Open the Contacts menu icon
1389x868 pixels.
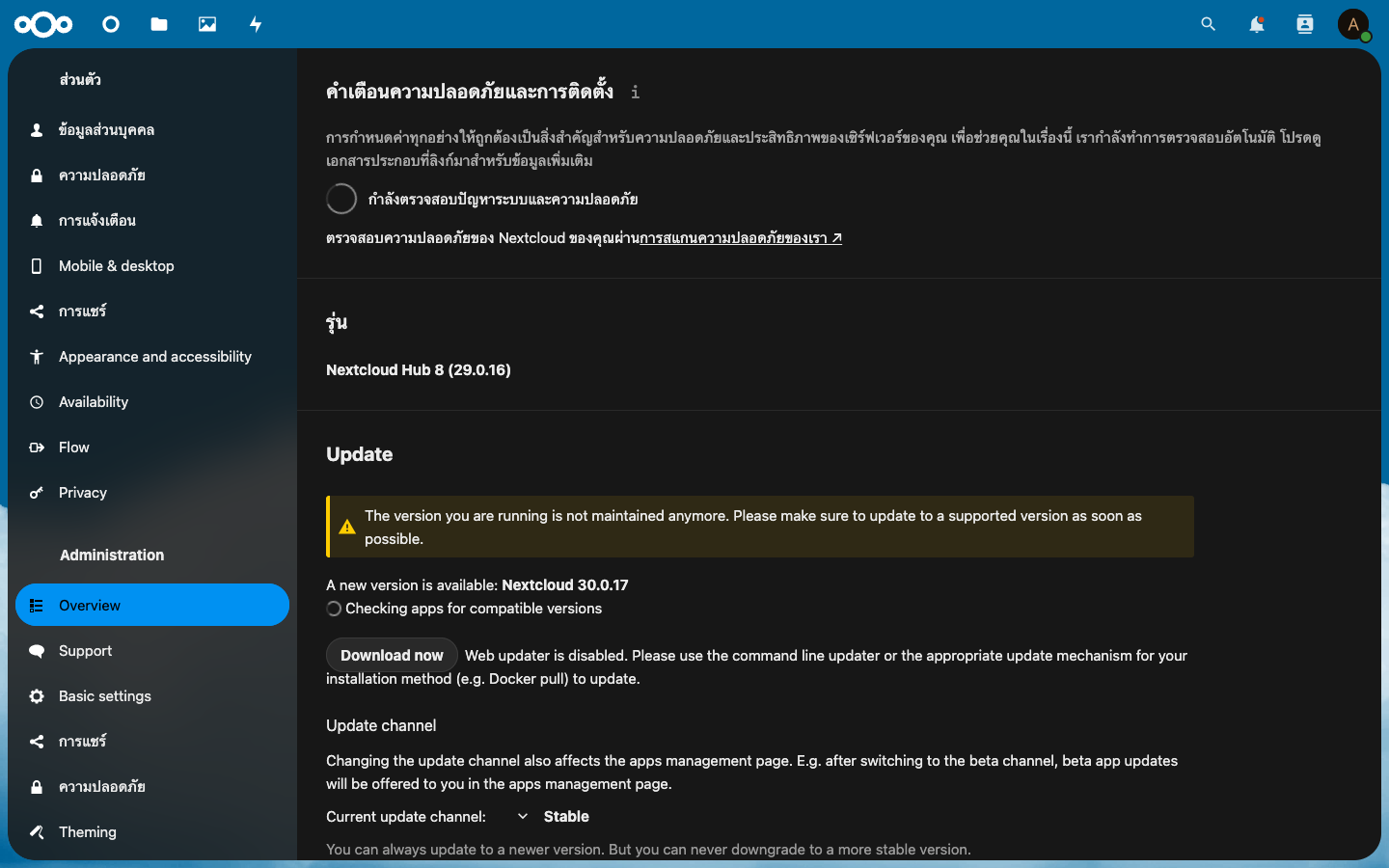coord(1304,24)
